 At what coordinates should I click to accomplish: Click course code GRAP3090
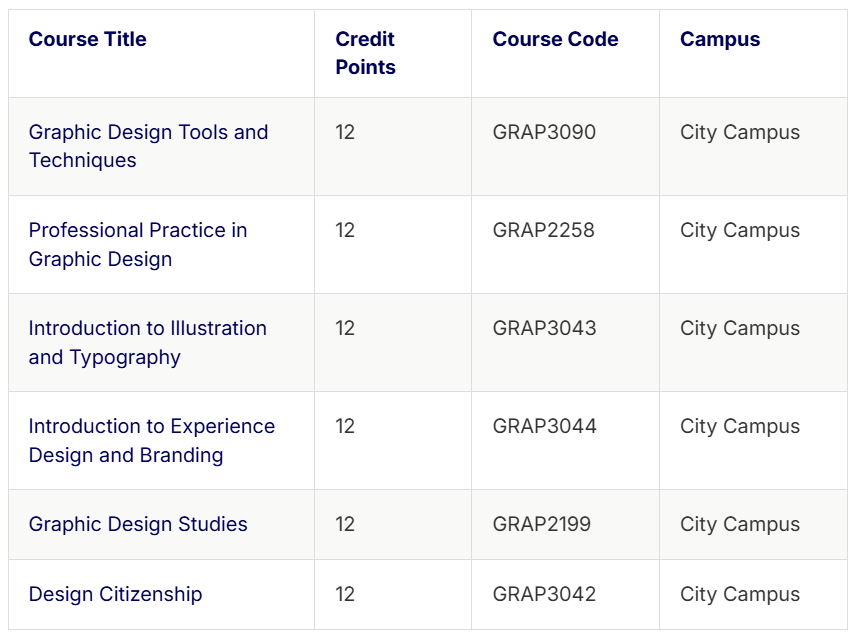point(544,132)
